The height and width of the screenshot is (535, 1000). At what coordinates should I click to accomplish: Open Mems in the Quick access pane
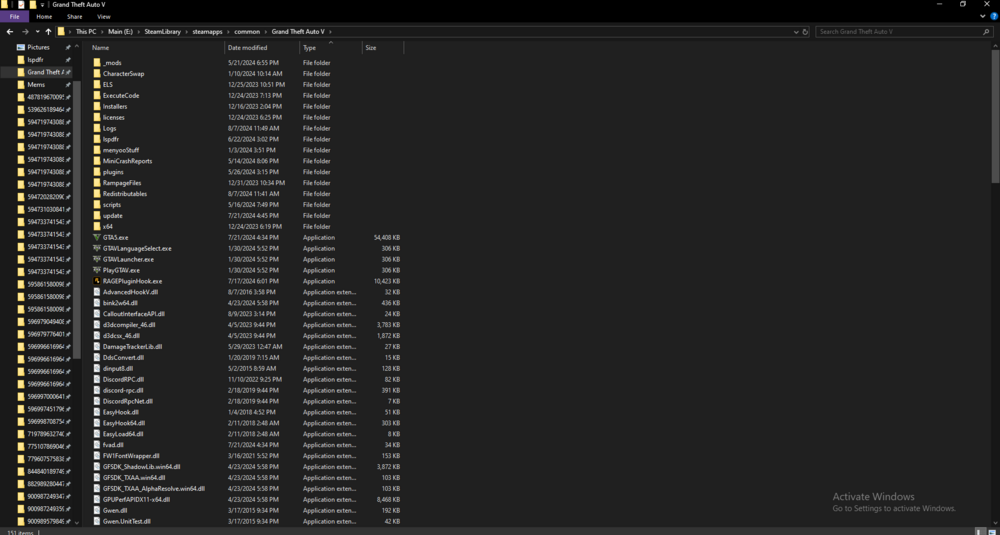(x=36, y=84)
